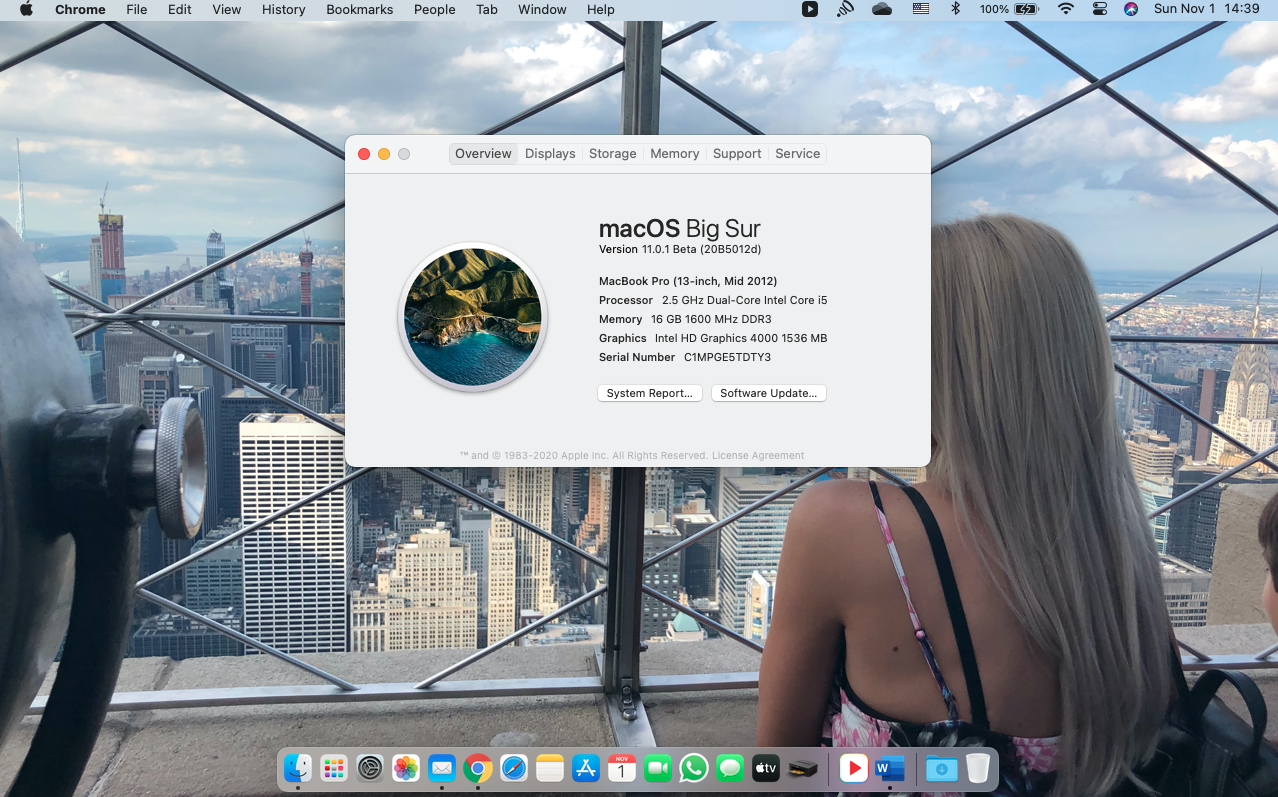Click the Big Sur artwork image
Viewport: 1278px width, 797px height.
click(x=473, y=317)
